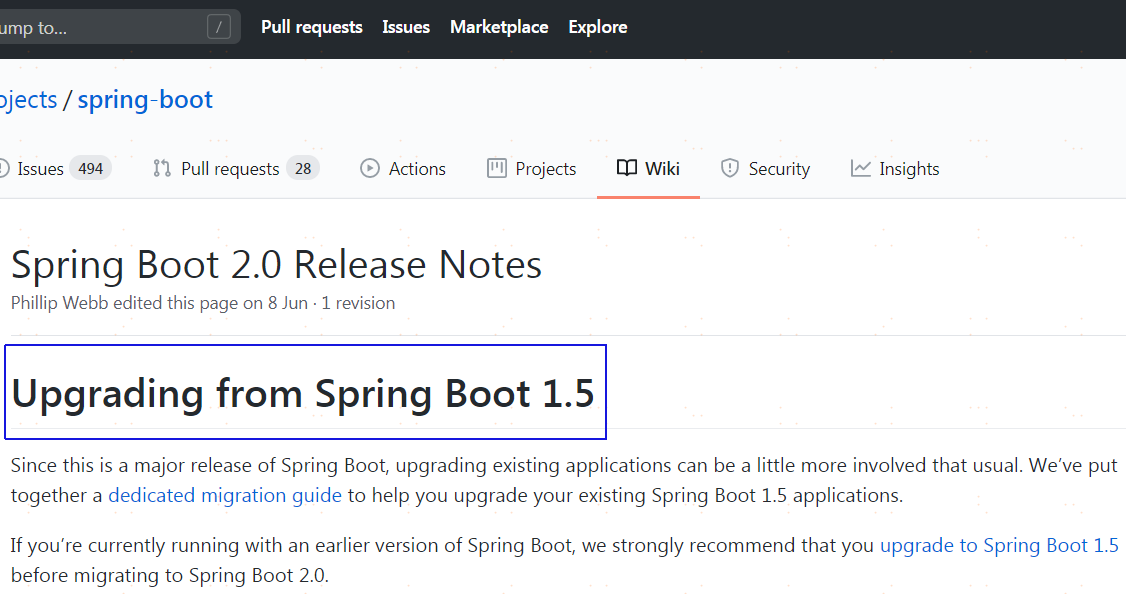This screenshot has width=1126, height=594.
Task: Open the dedicated migration guide link
Action: point(225,496)
